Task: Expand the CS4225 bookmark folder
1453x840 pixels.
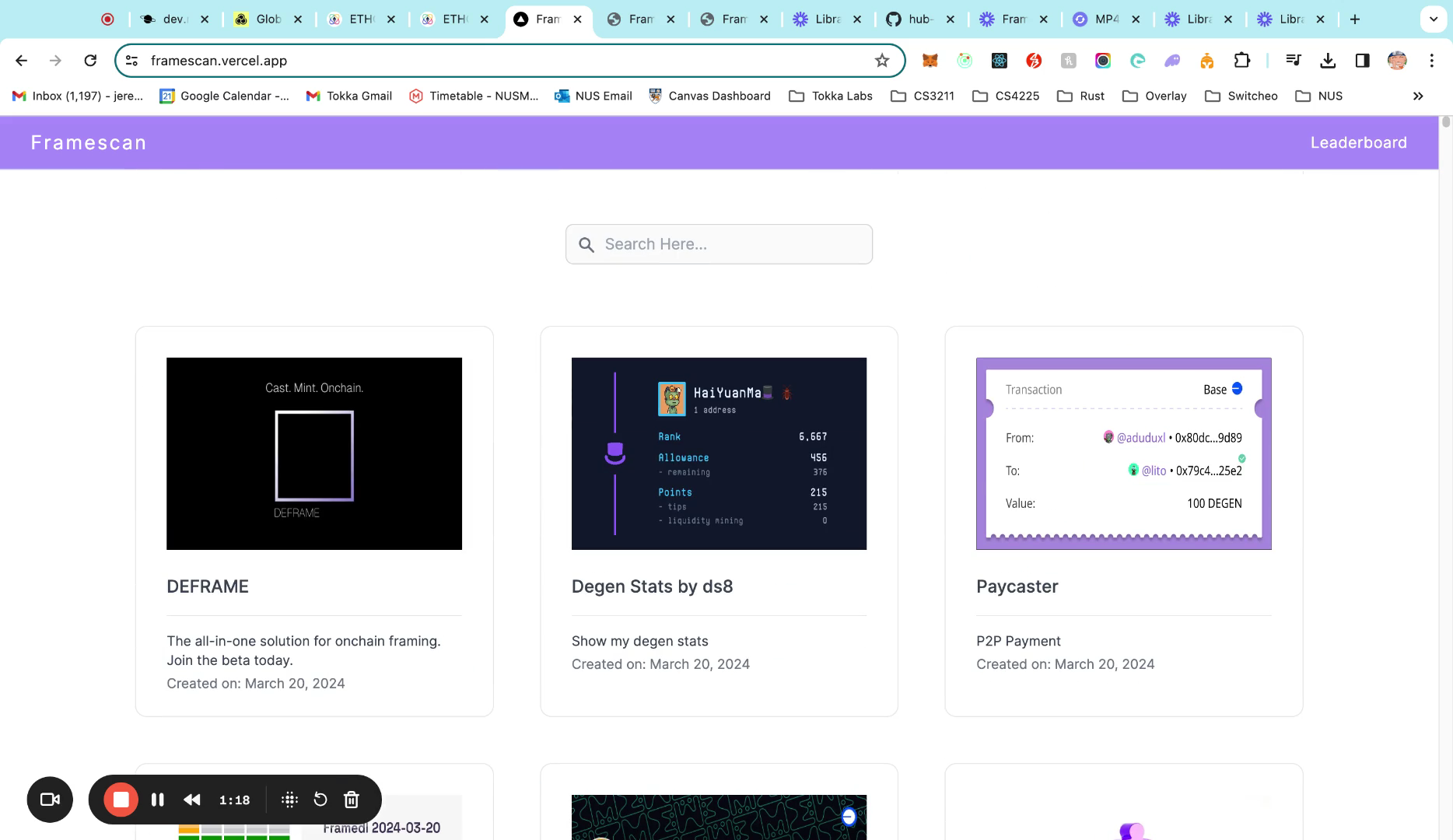Action: 1006,96
